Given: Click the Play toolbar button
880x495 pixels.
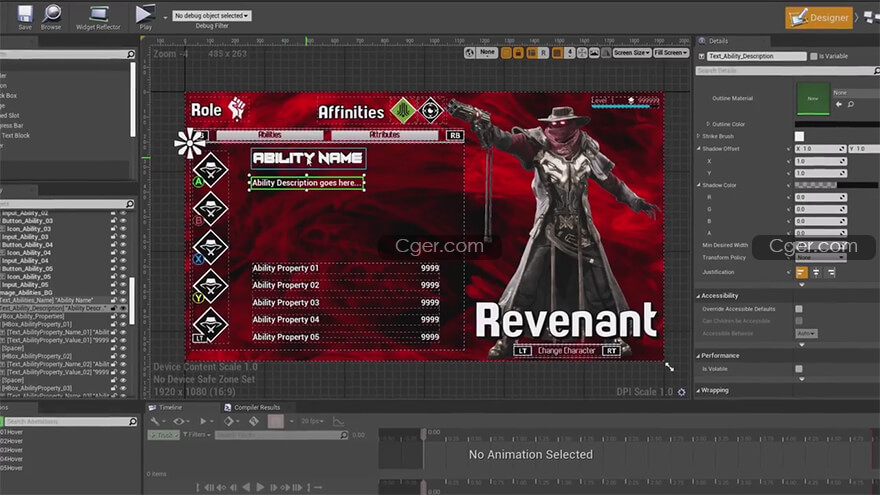Looking at the screenshot, I should (x=145, y=16).
